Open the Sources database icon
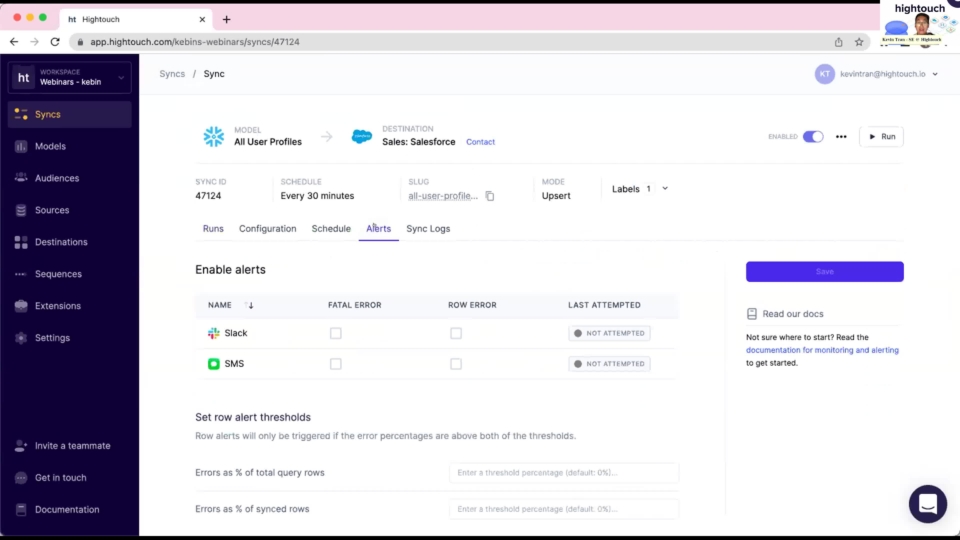Viewport: 960px width, 540px height. tap(21, 210)
